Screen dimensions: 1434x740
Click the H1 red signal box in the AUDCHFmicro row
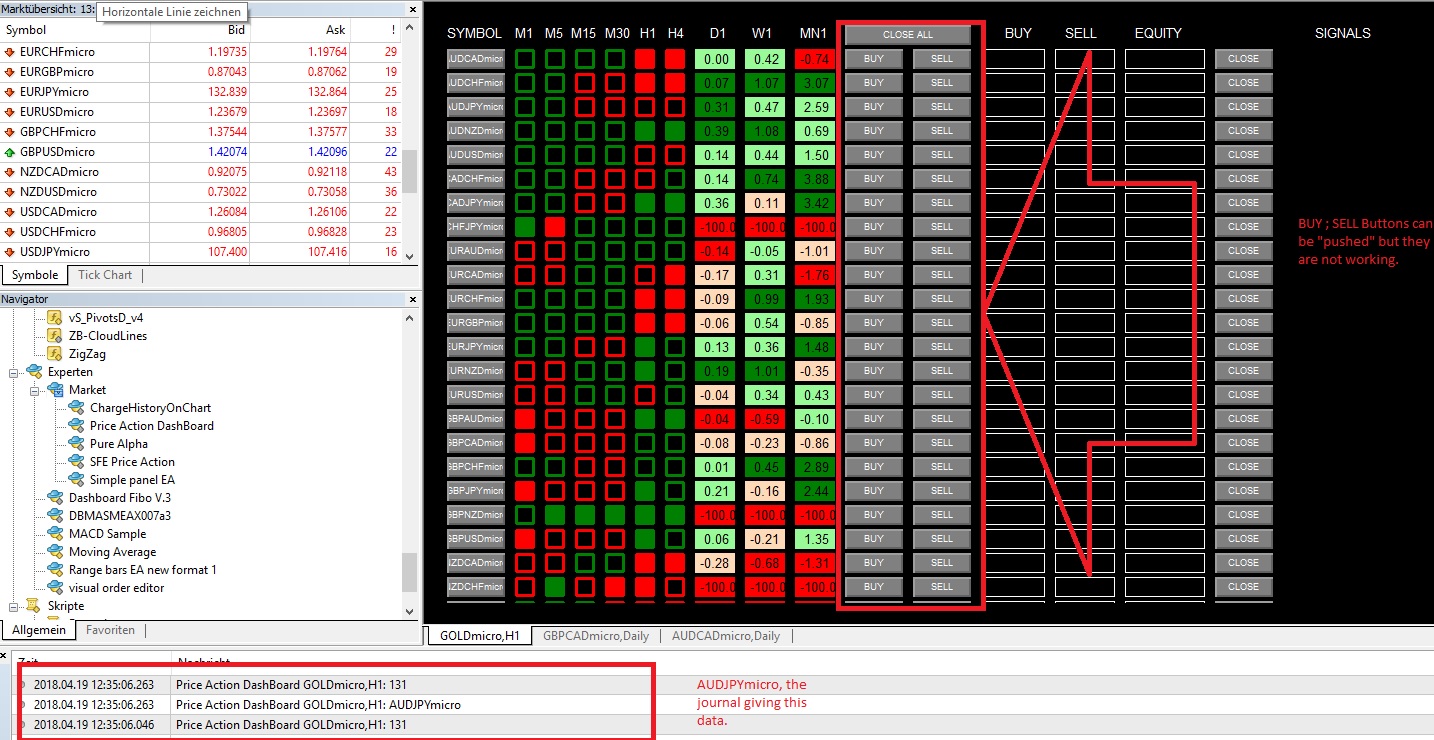pos(645,83)
